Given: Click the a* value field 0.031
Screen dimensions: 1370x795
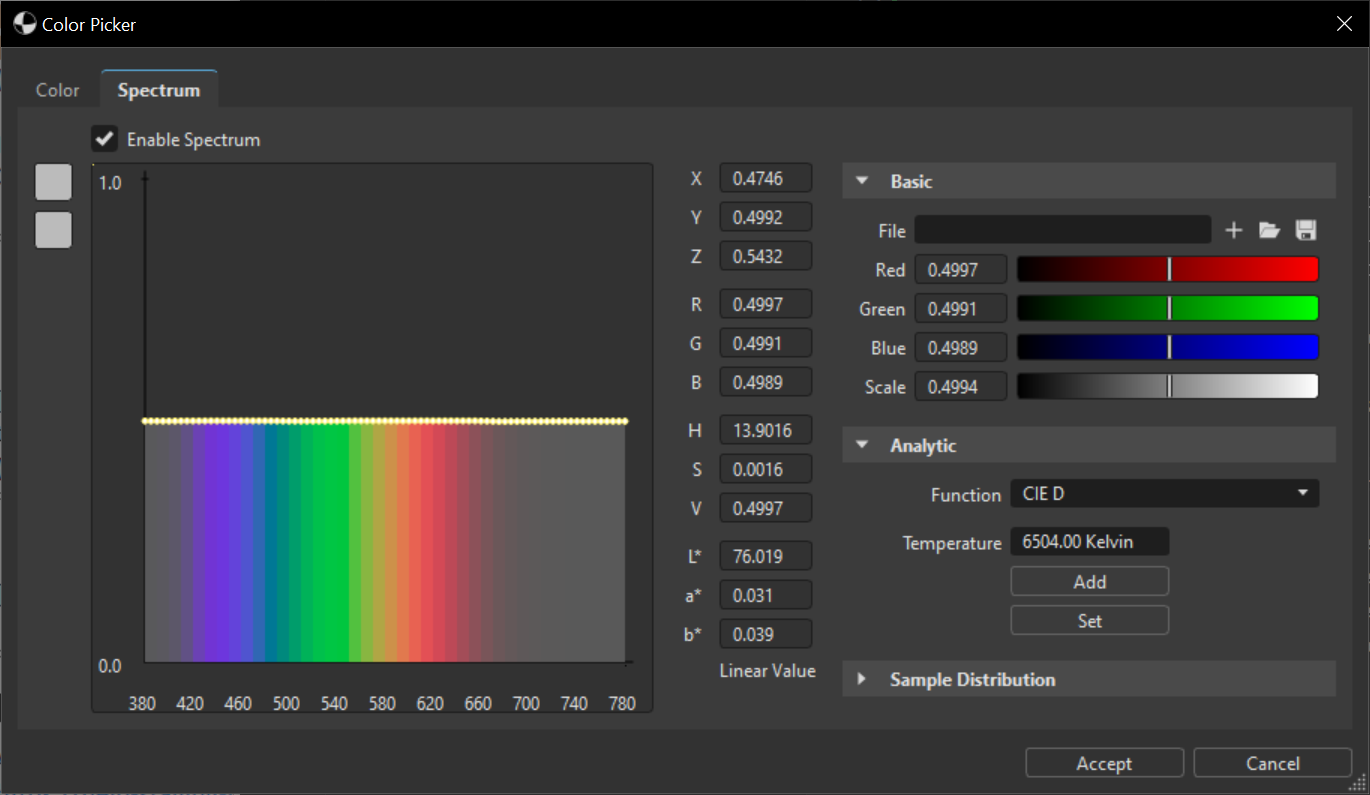Looking at the screenshot, I should coord(766,595).
